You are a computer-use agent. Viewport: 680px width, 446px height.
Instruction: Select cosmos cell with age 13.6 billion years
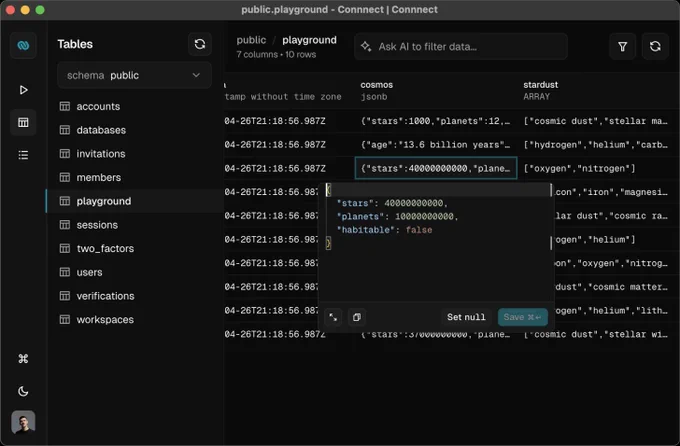point(436,145)
